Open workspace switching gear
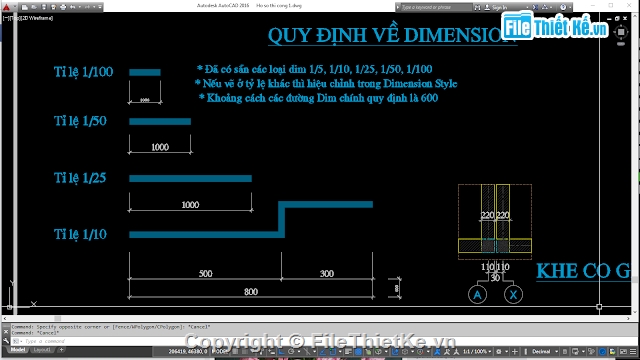The width and height of the screenshot is (640, 360). click(498, 351)
